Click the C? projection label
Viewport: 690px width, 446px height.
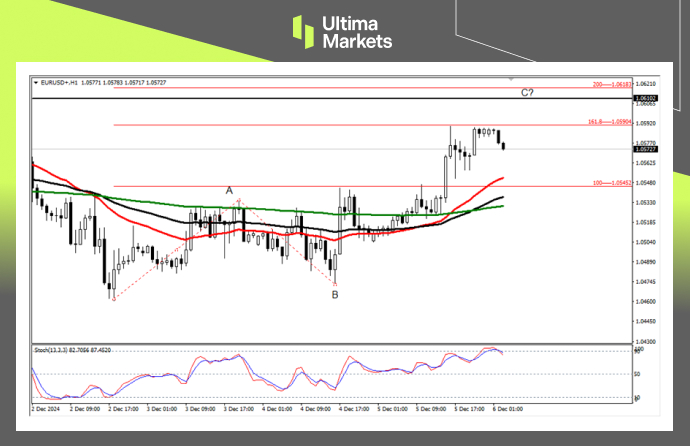click(x=528, y=93)
